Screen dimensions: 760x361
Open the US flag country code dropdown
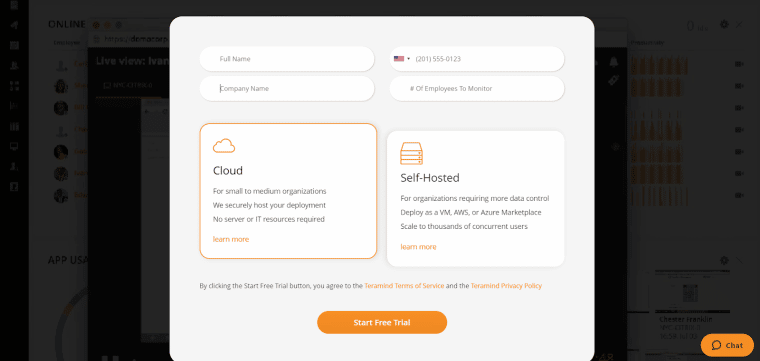click(402, 59)
